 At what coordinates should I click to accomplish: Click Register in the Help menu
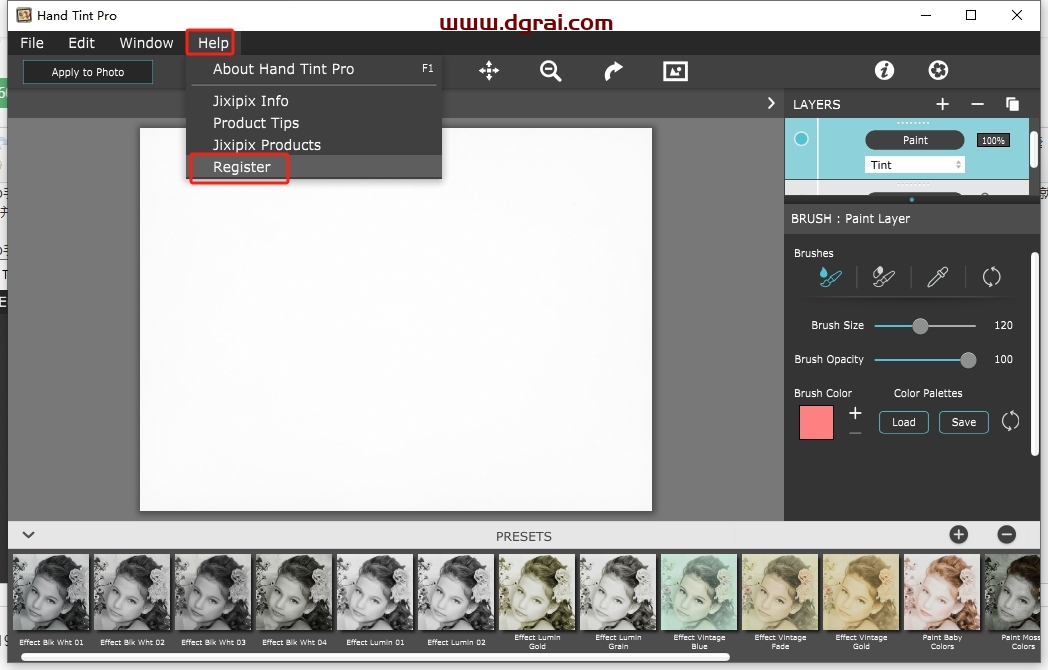click(314, 167)
